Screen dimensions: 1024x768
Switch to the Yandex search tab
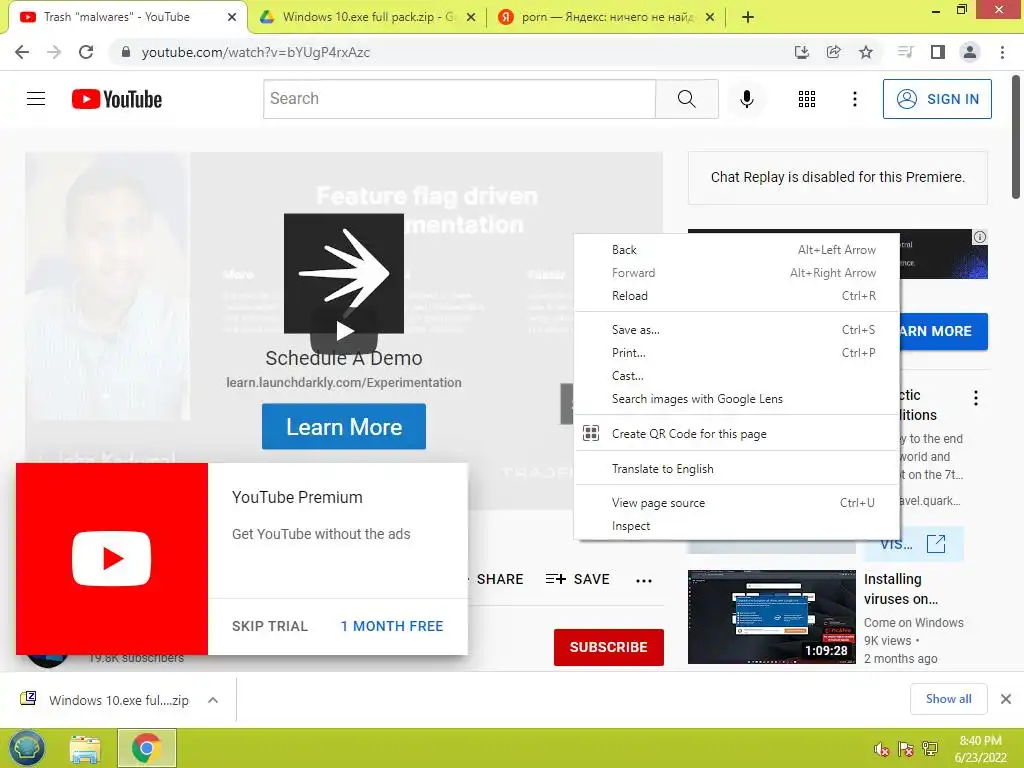pos(606,17)
